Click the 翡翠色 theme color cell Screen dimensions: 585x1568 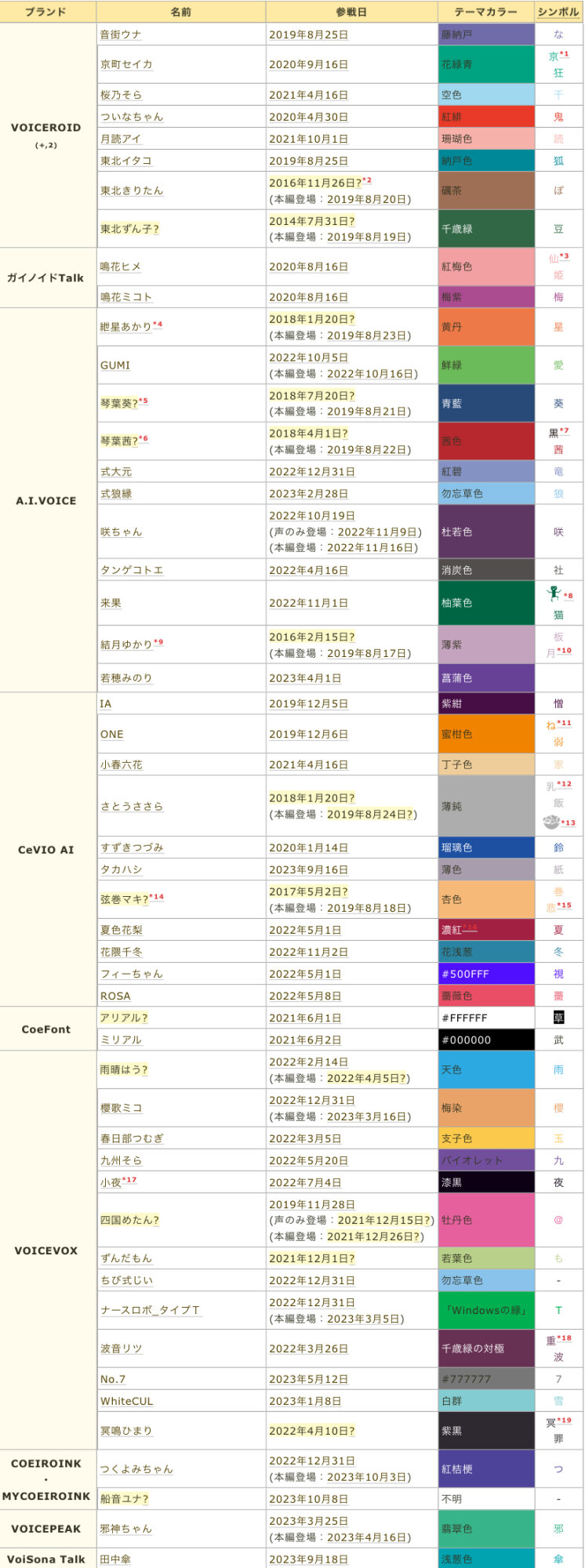pos(486,1529)
